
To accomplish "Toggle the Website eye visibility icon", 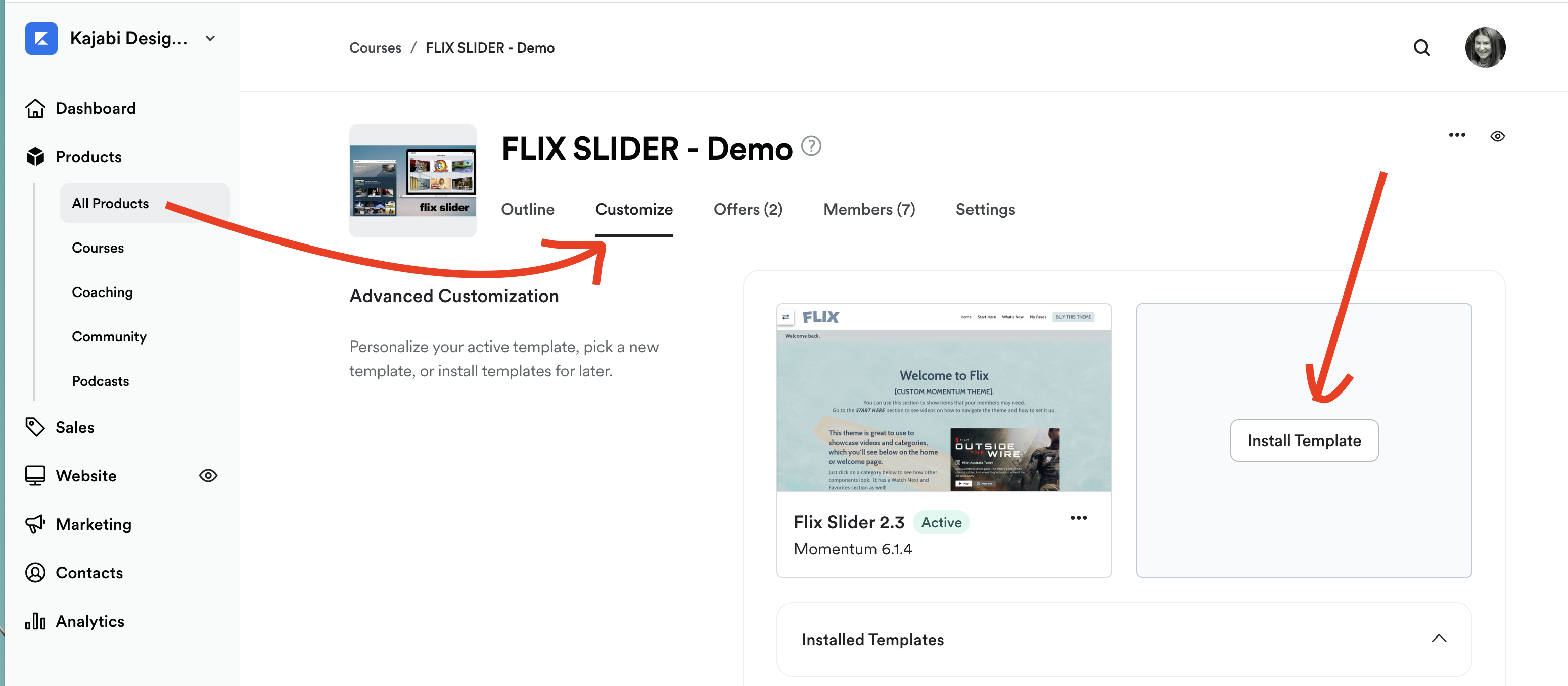I will tap(208, 475).
